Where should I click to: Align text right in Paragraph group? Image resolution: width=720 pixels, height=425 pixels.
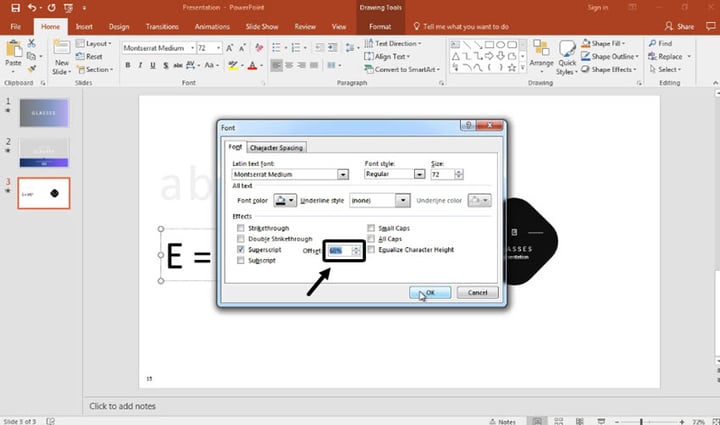tap(301, 65)
